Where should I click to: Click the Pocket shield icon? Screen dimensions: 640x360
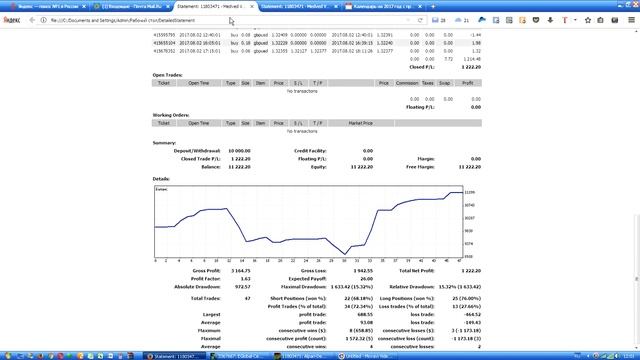536,20
